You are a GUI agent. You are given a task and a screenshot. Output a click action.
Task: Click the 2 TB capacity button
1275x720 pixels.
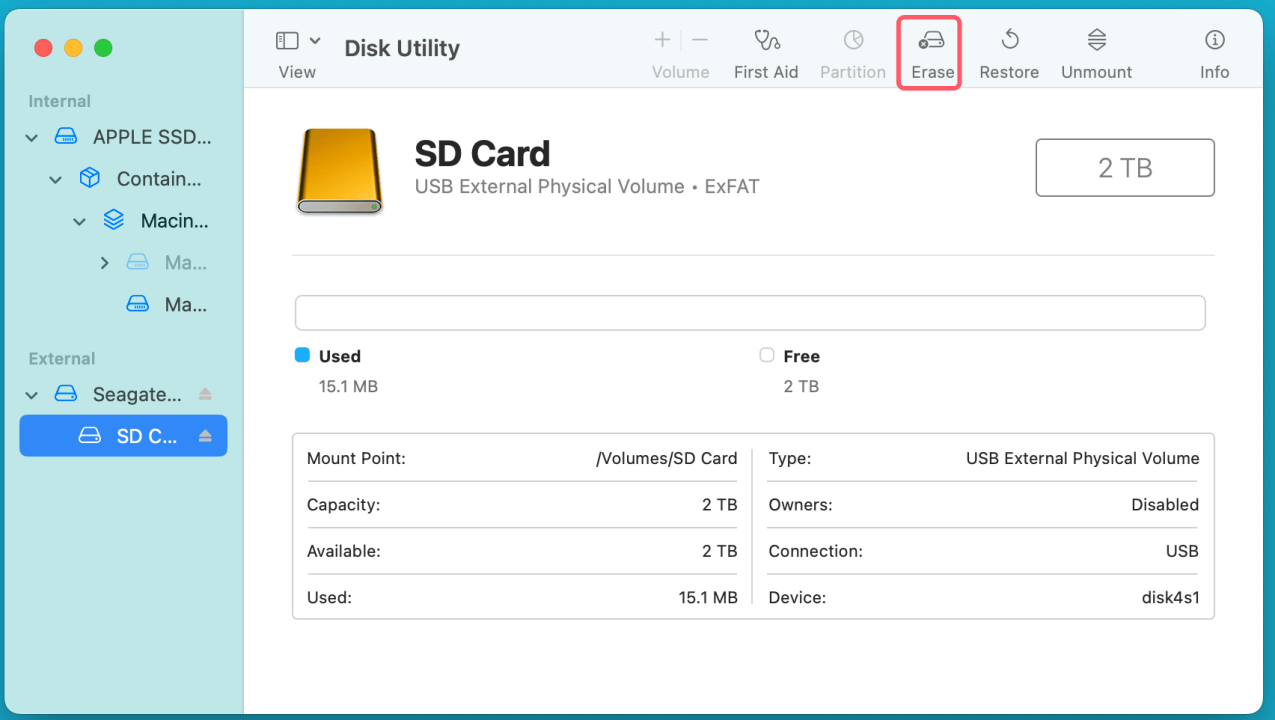tap(1124, 167)
